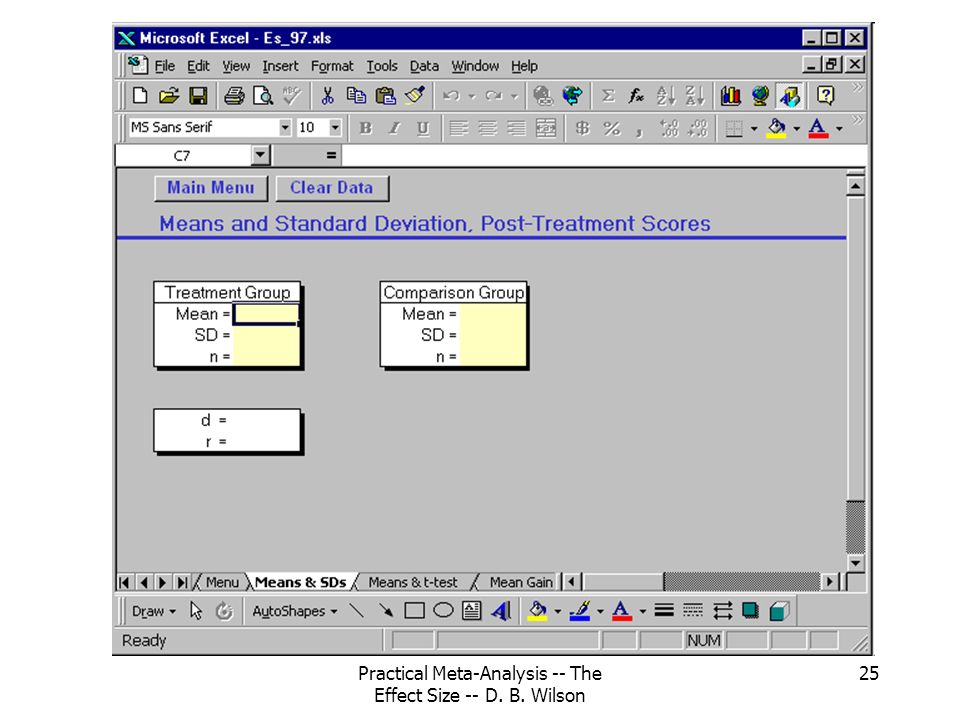Screen dimensions: 960x720
Task: Launch the Chart Wizard icon
Action: [x=730, y=96]
